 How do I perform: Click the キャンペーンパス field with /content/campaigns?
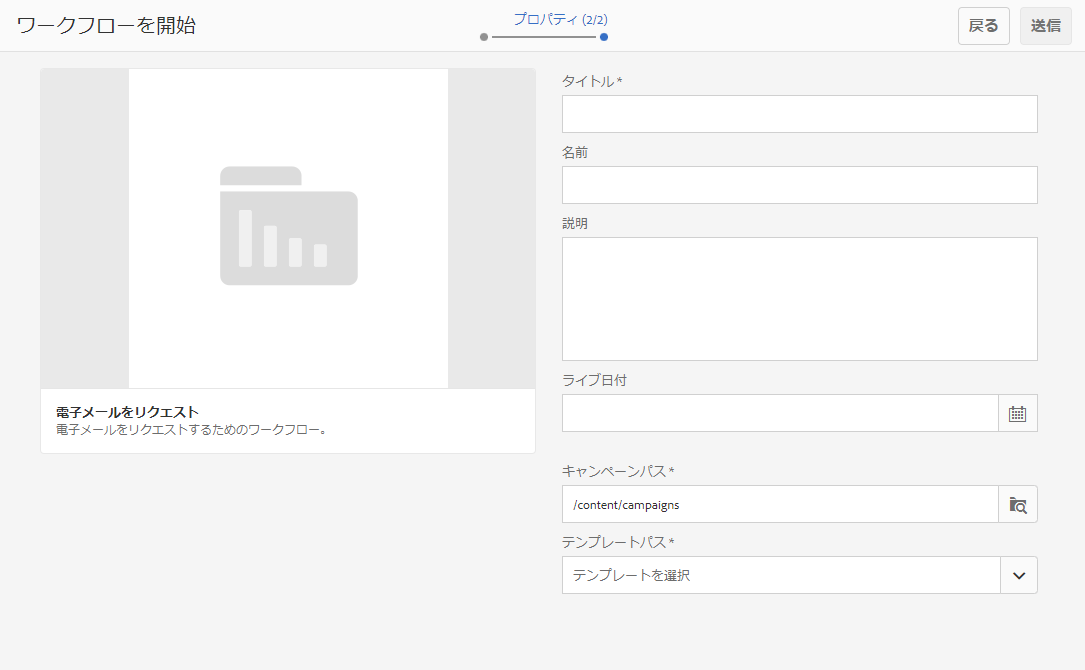click(780, 505)
